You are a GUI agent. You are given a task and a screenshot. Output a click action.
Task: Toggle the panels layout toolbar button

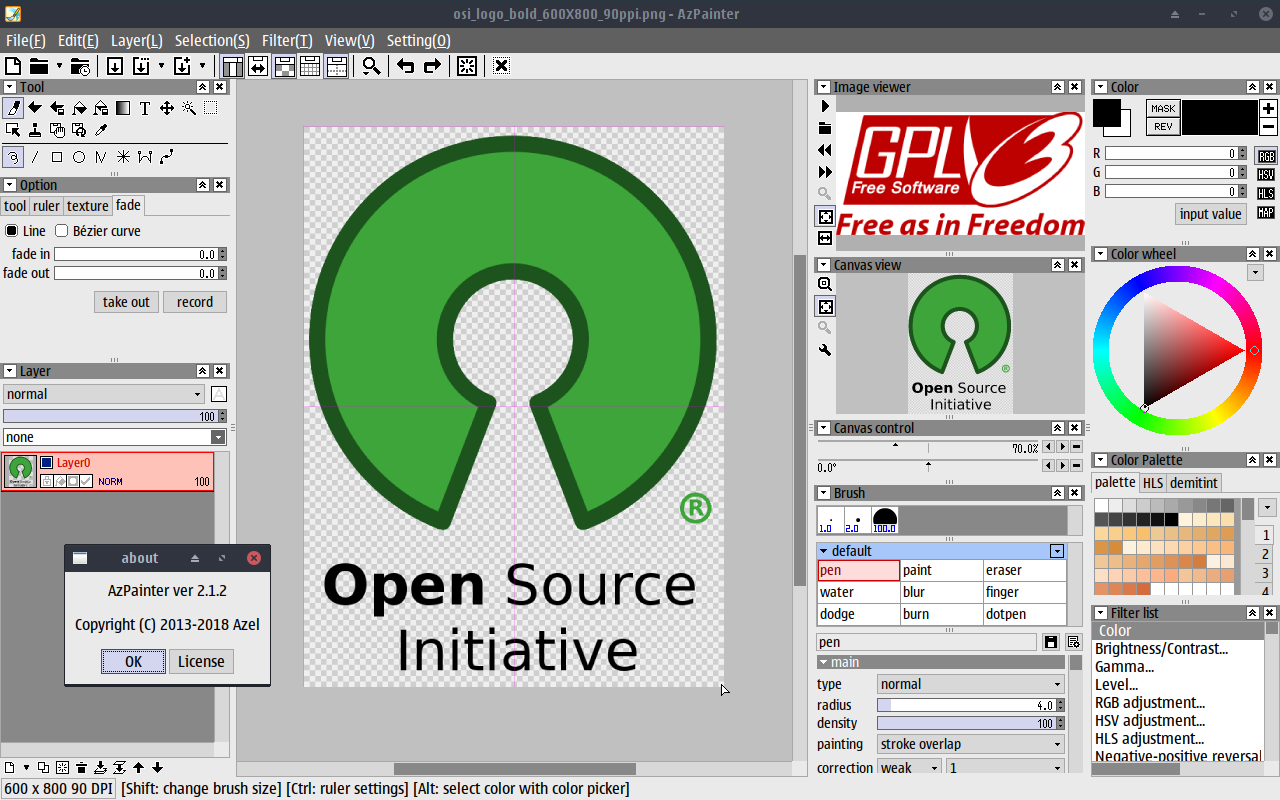[x=232, y=66]
